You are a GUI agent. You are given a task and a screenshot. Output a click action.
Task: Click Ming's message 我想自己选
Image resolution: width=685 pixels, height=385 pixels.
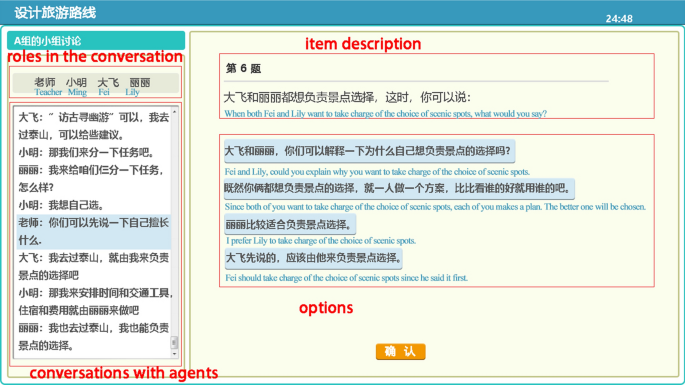(x=61, y=205)
